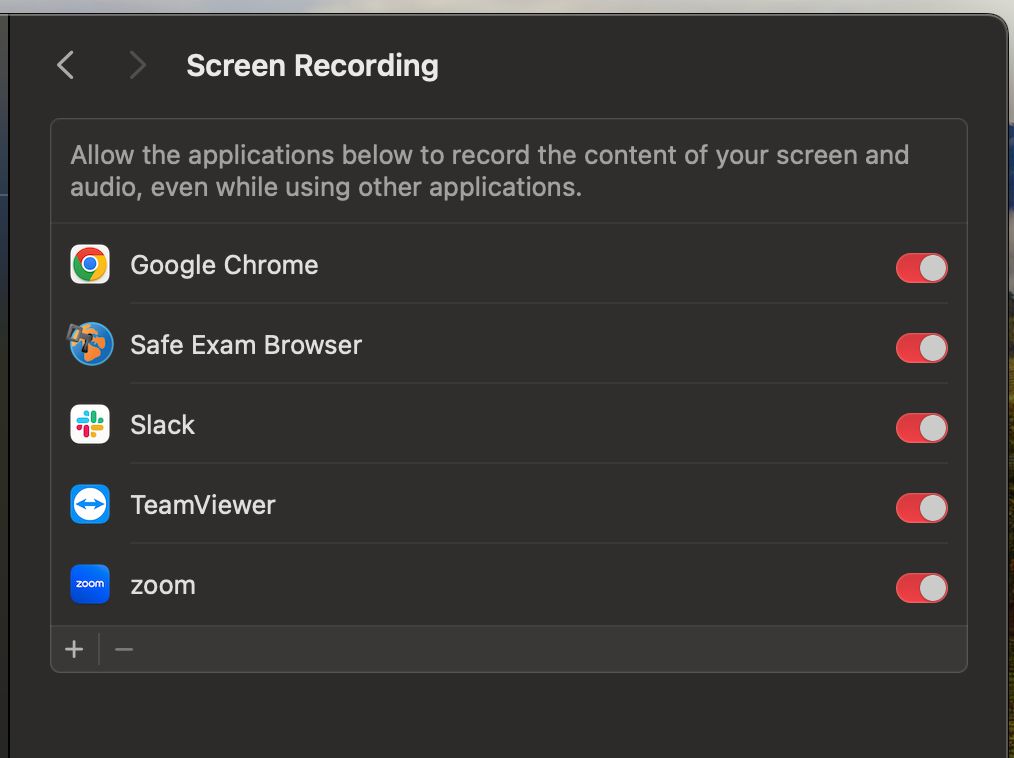The height and width of the screenshot is (758, 1014).
Task: Select the Slack row label
Action: coord(162,425)
